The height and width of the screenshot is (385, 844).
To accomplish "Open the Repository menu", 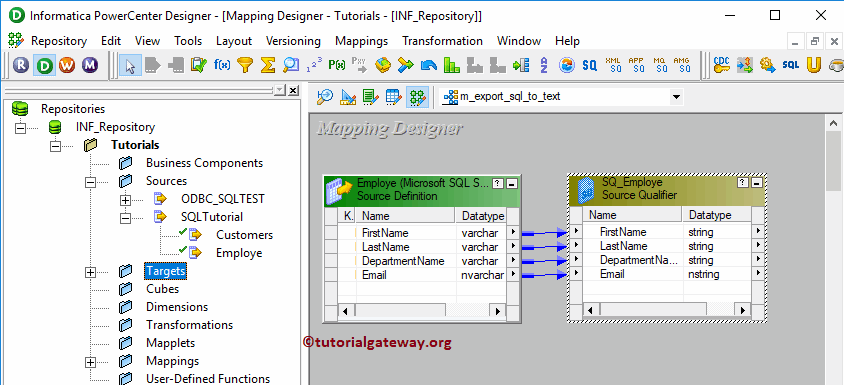I will 59,41.
